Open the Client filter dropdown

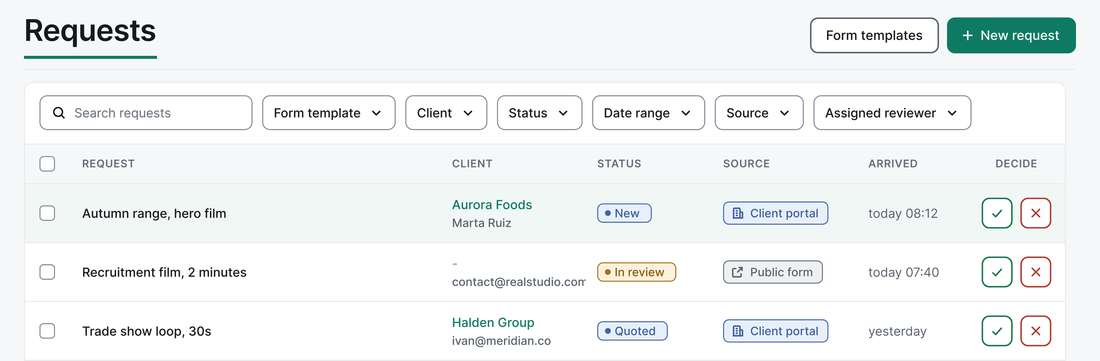(x=446, y=113)
